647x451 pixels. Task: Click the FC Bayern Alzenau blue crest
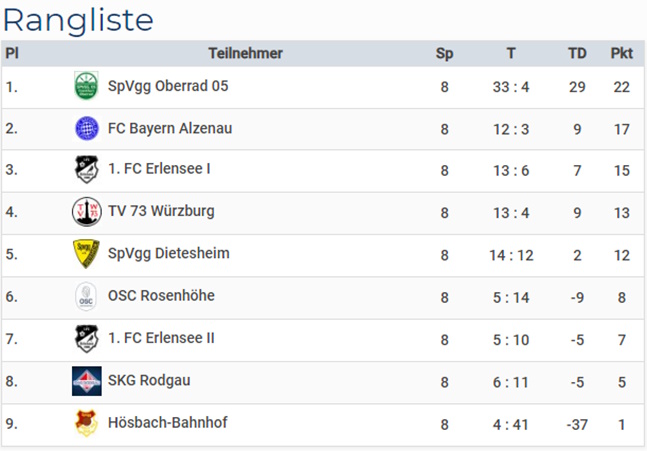[x=87, y=128]
